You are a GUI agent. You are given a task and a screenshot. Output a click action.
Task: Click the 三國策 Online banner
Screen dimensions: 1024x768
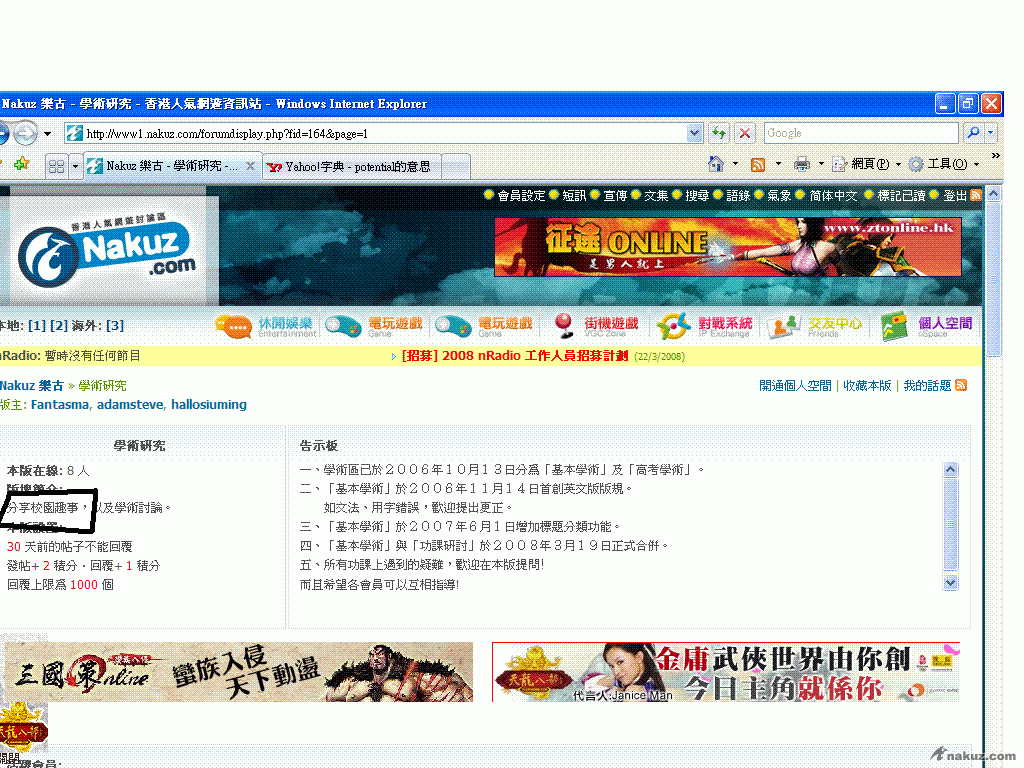(239, 672)
